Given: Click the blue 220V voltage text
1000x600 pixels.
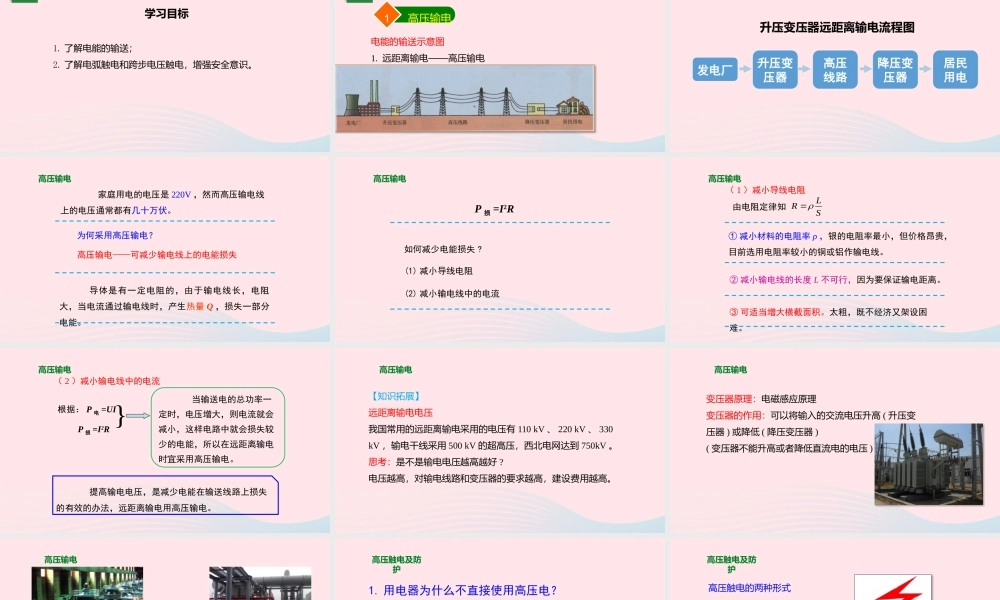Looking at the screenshot, I should pos(180,194).
